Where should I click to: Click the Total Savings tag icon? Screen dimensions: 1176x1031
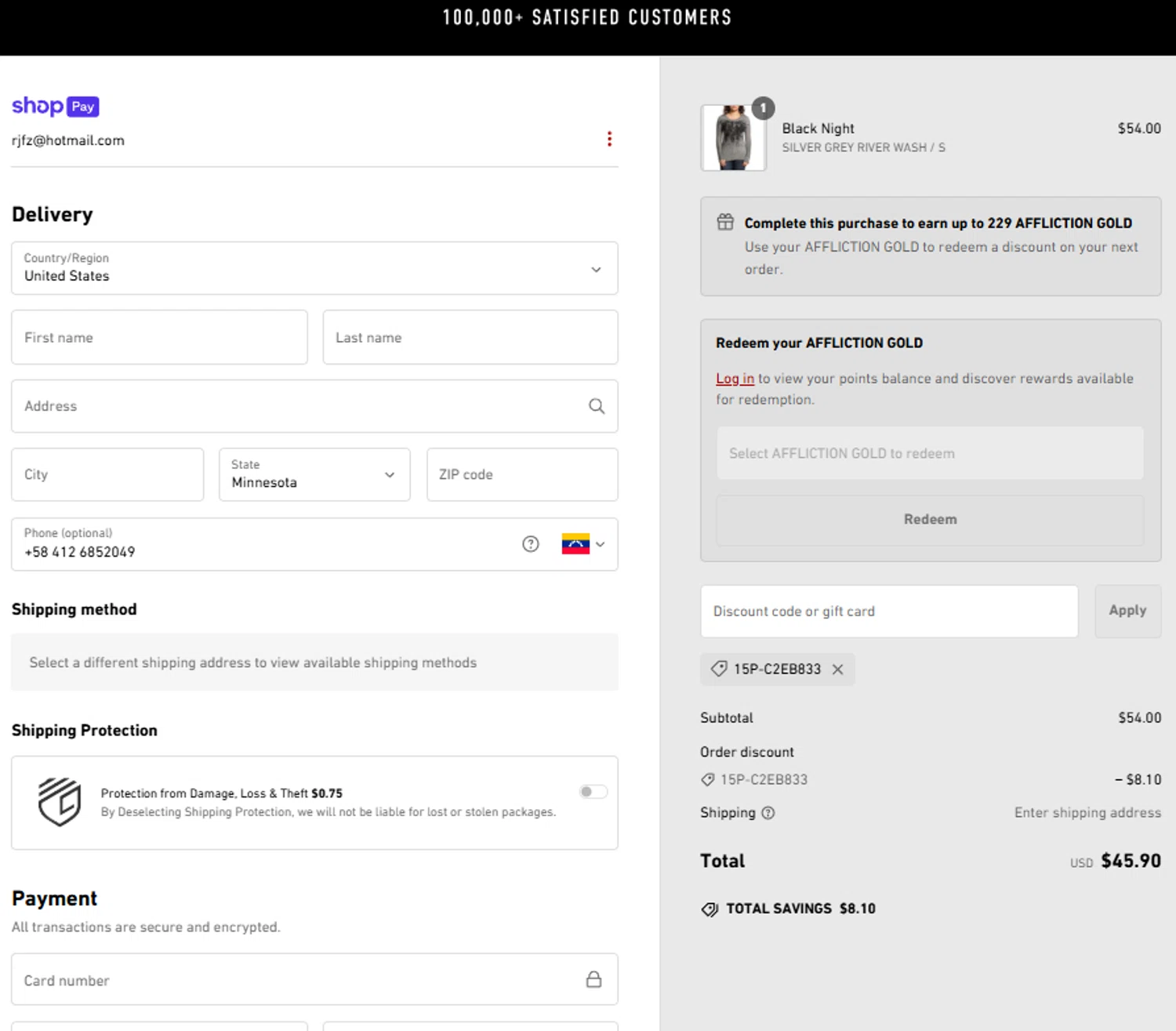click(x=710, y=909)
